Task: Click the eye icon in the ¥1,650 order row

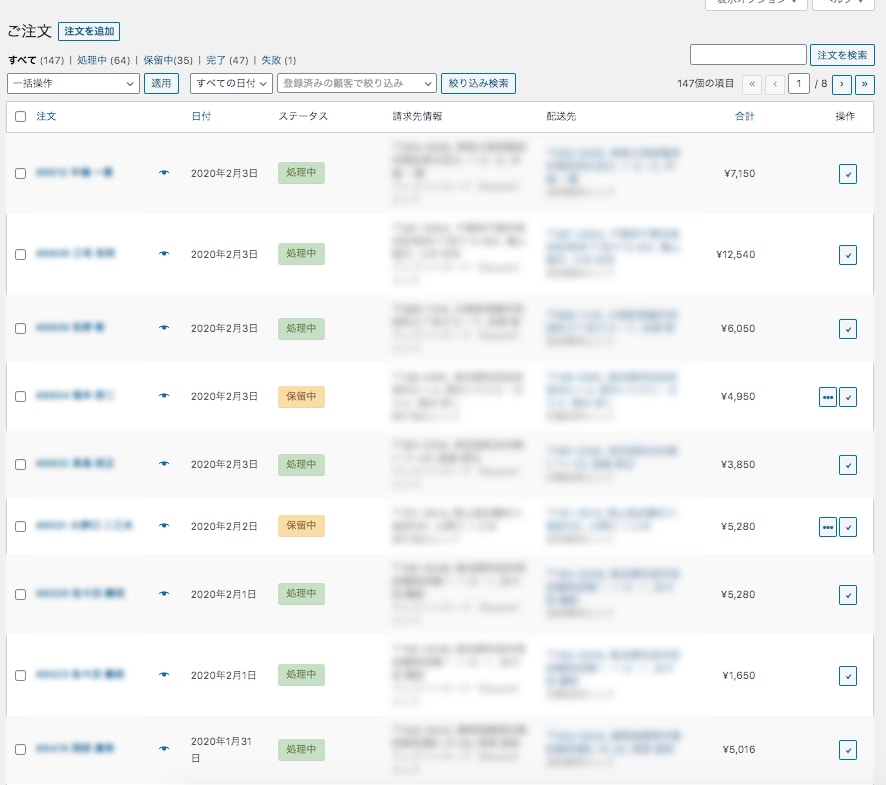Action: [164, 674]
